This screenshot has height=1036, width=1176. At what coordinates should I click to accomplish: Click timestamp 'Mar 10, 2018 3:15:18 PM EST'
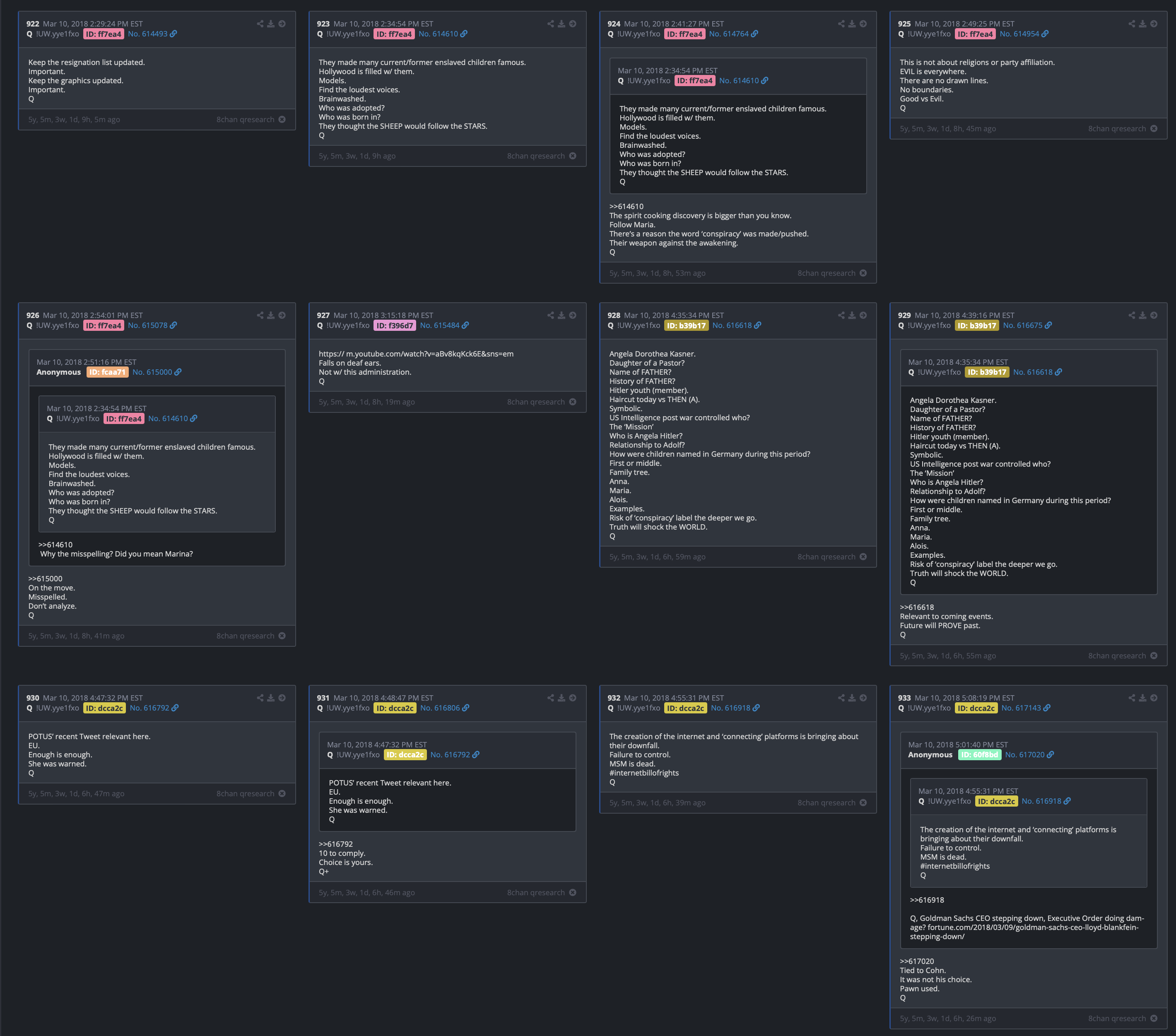pyautogui.click(x=383, y=315)
